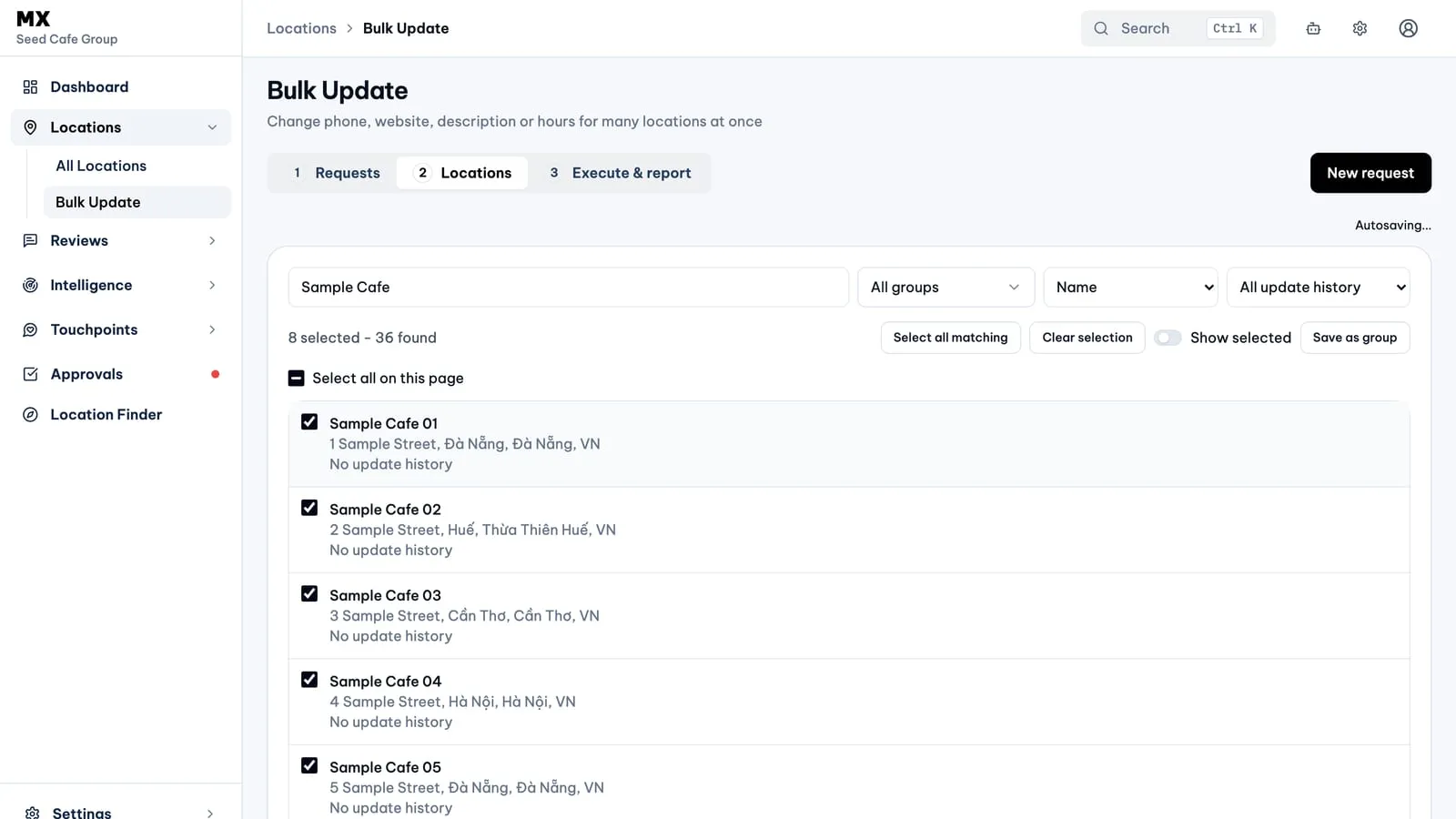Click the Location Finder compass icon
This screenshot has width=1456, height=819.
pyautogui.click(x=30, y=415)
